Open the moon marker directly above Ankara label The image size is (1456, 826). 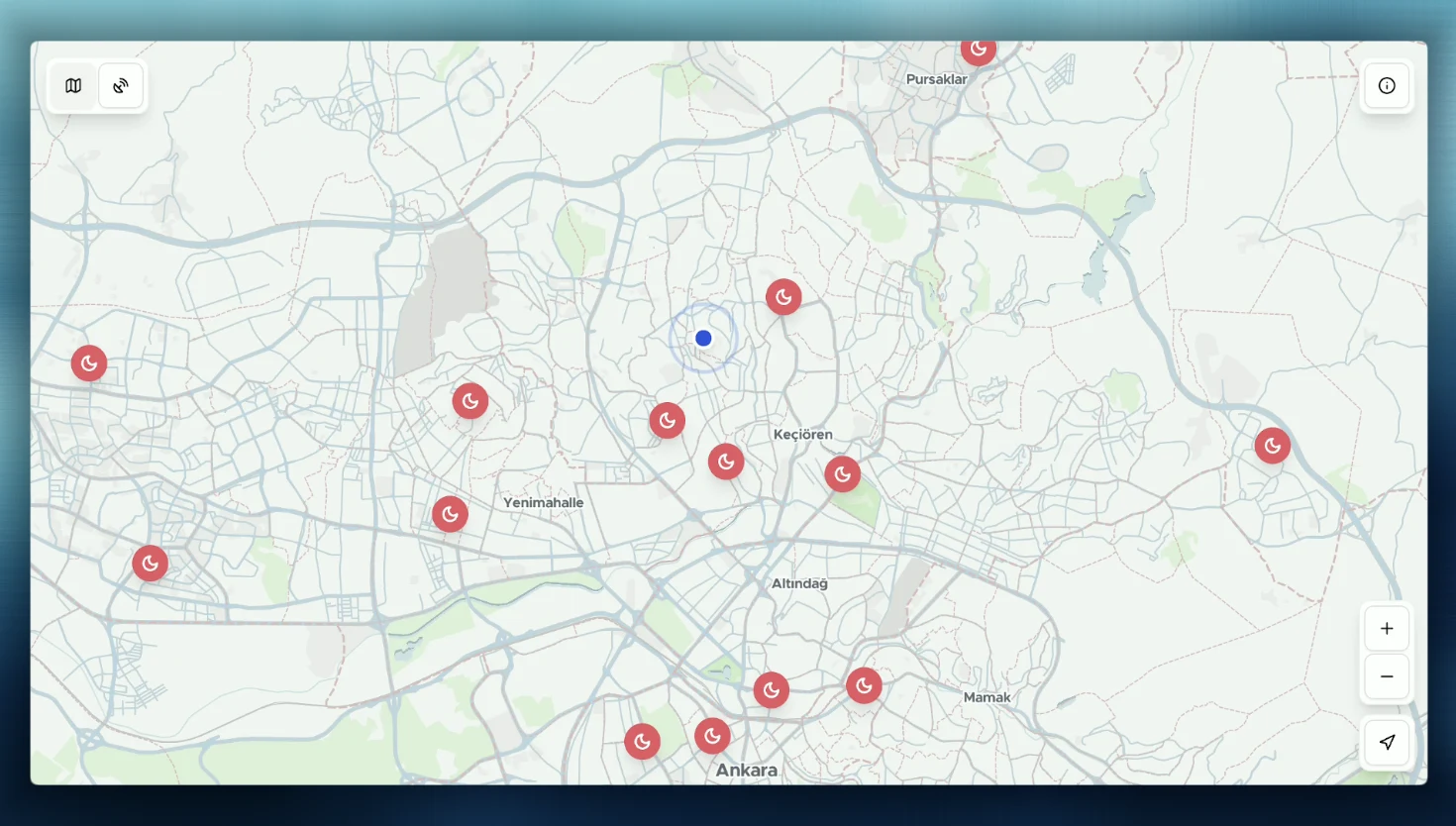click(x=712, y=736)
